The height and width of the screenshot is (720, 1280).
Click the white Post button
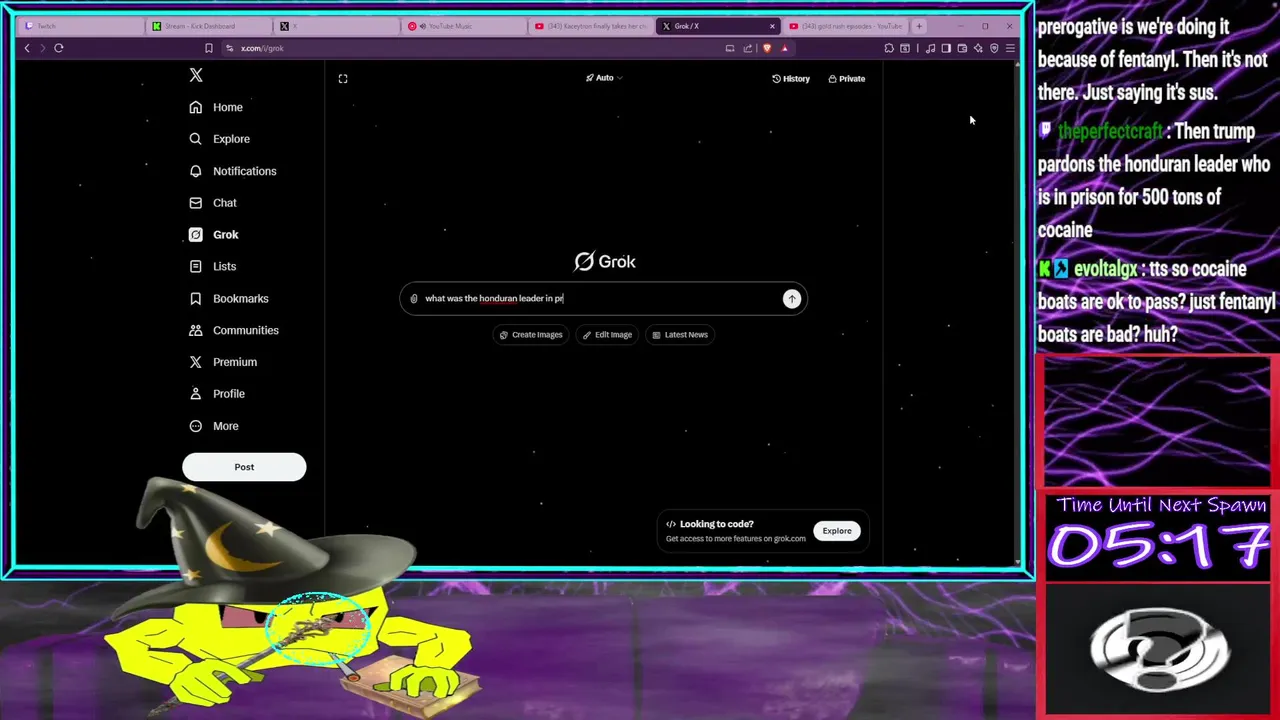244,467
